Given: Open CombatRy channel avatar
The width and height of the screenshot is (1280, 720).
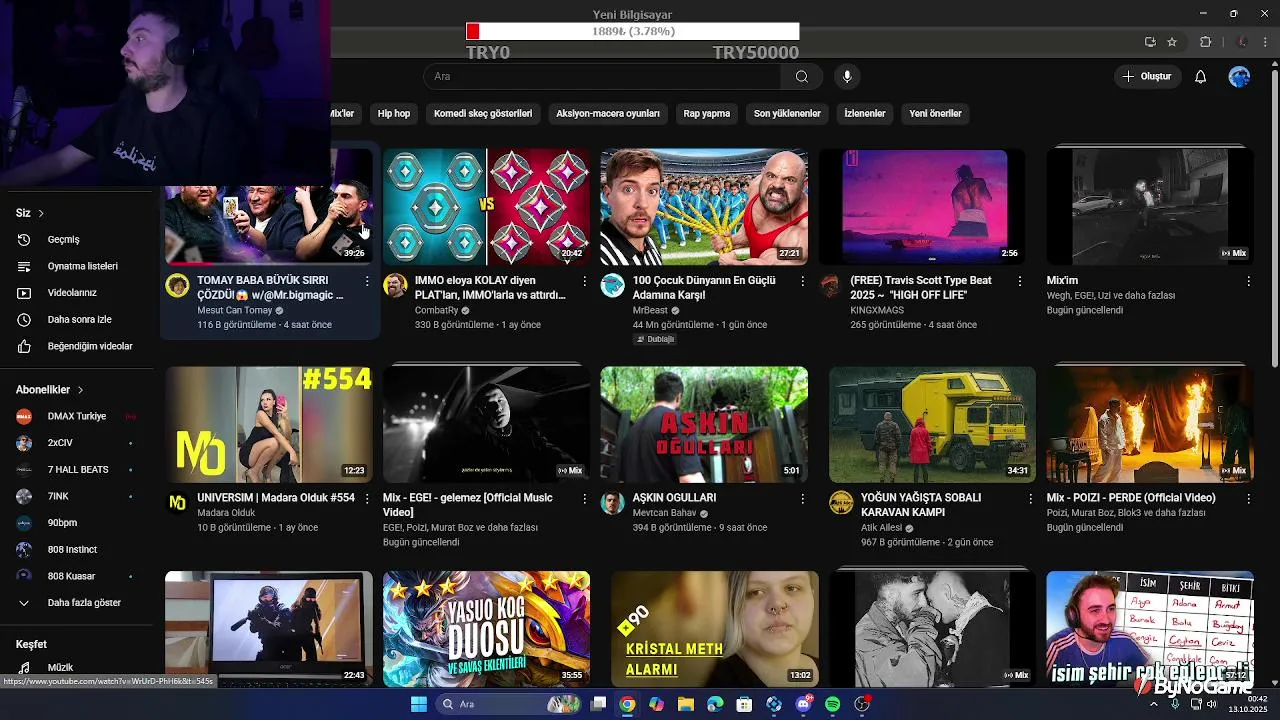Looking at the screenshot, I should click(x=395, y=286).
